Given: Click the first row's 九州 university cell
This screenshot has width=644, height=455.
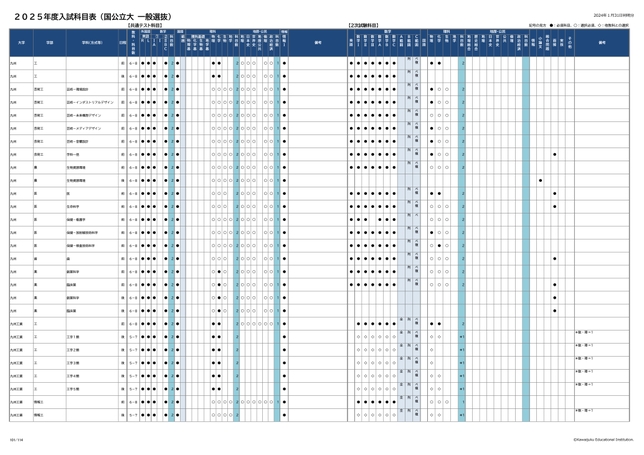Looking at the screenshot, I should (13, 62).
